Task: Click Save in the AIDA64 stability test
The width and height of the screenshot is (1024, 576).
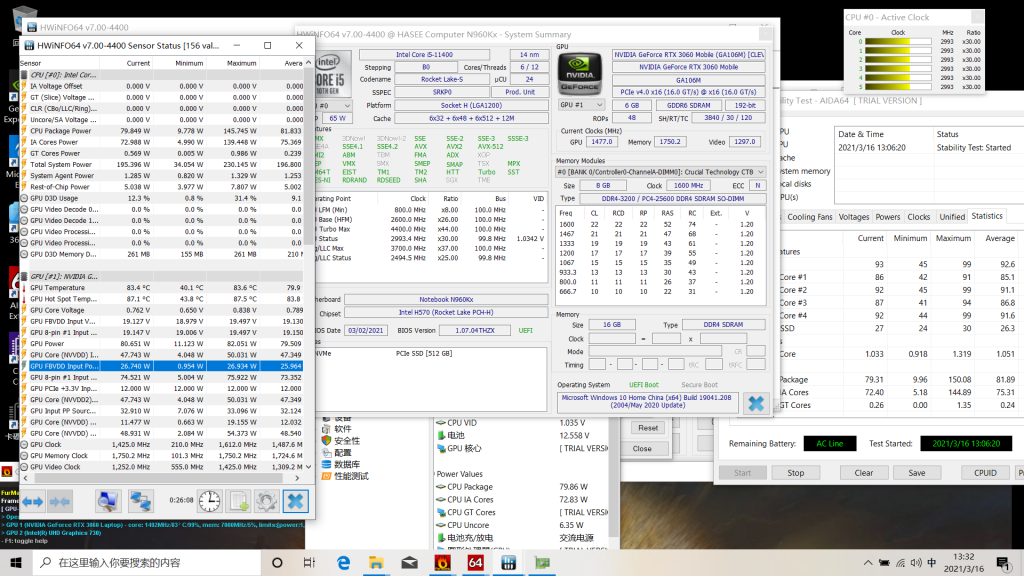Action: click(x=916, y=473)
